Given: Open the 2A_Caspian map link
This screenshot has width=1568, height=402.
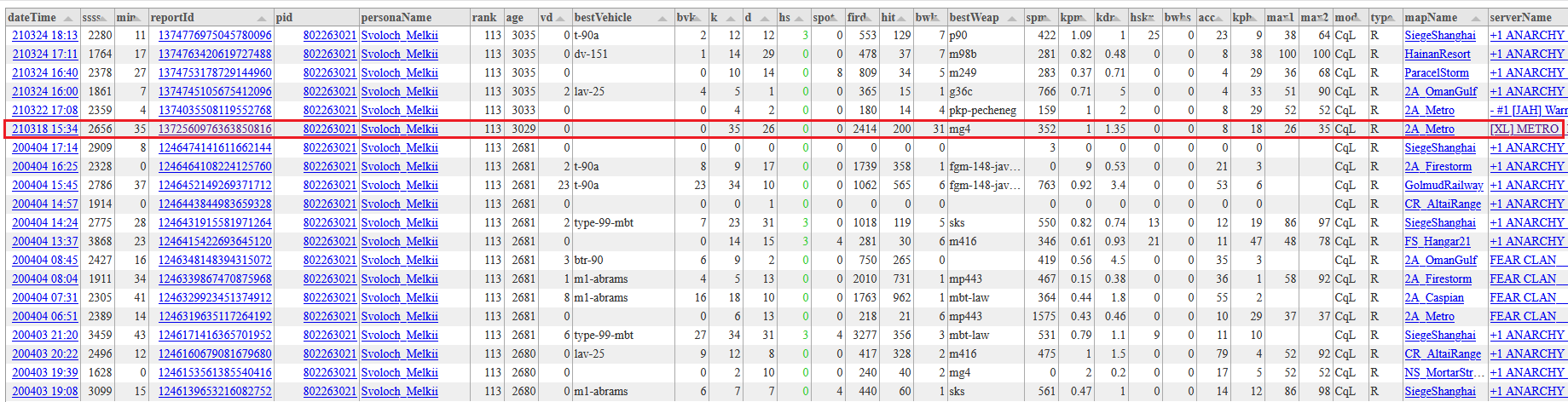Looking at the screenshot, I should (x=1434, y=298).
